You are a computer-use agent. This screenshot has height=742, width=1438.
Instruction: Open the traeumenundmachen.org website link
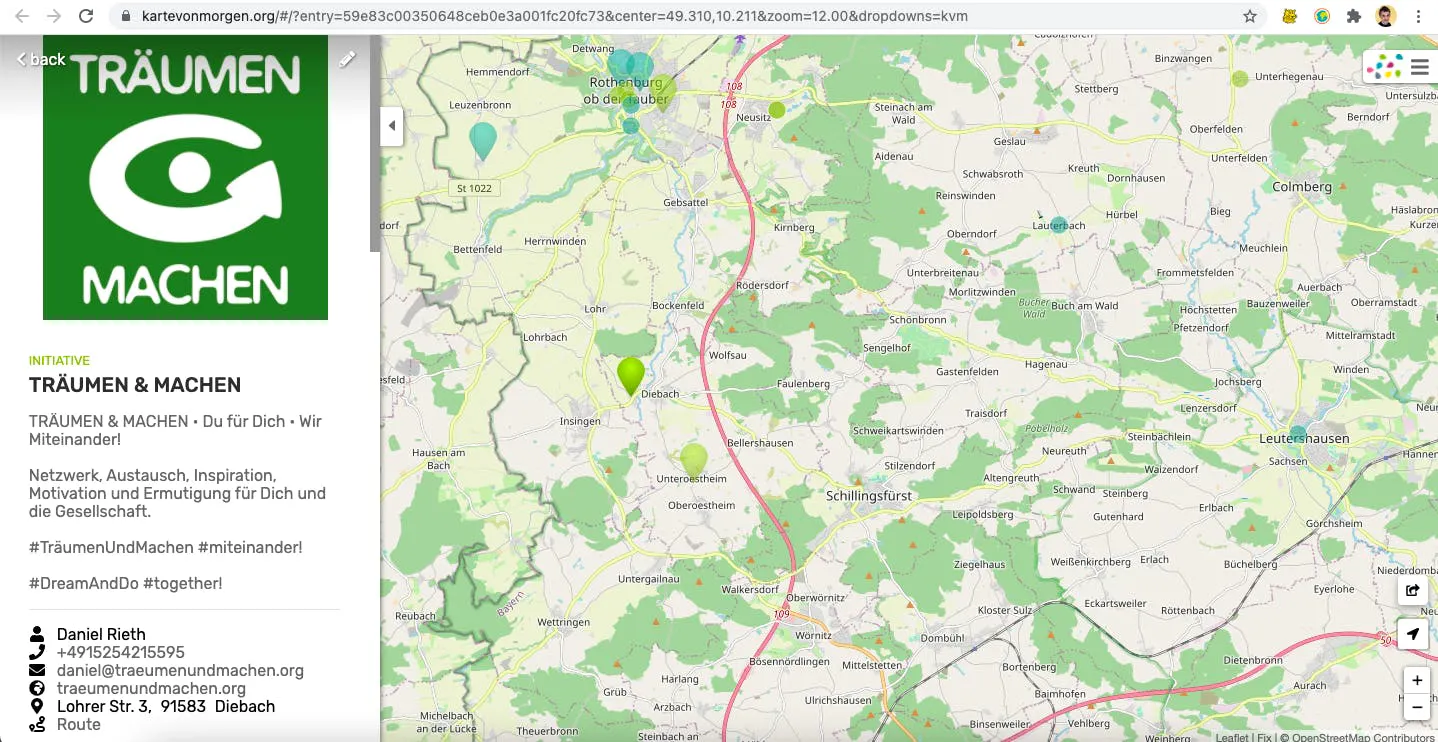tap(151, 688)
